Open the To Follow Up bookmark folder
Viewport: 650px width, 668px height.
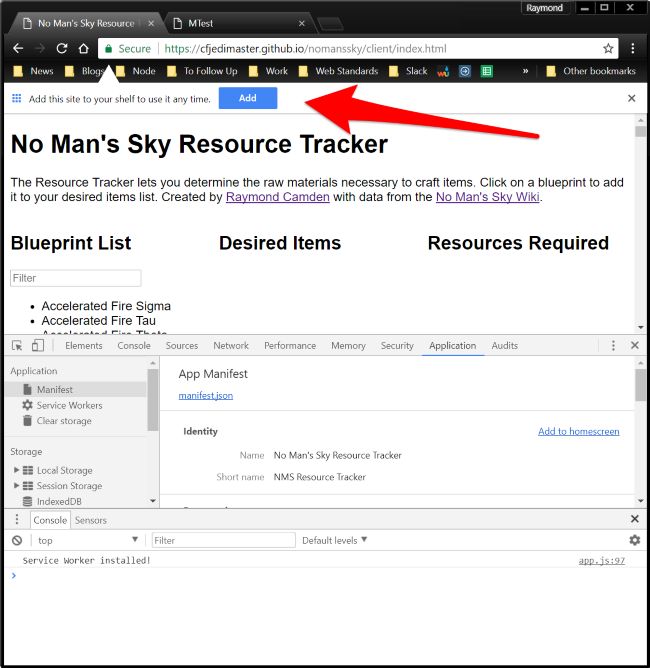click(203, 71)
